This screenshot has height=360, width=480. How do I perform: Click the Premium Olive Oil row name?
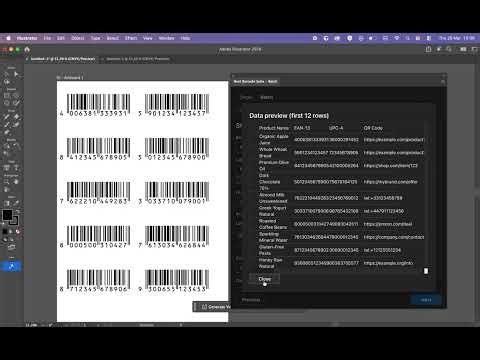click(x=274, y=165)
